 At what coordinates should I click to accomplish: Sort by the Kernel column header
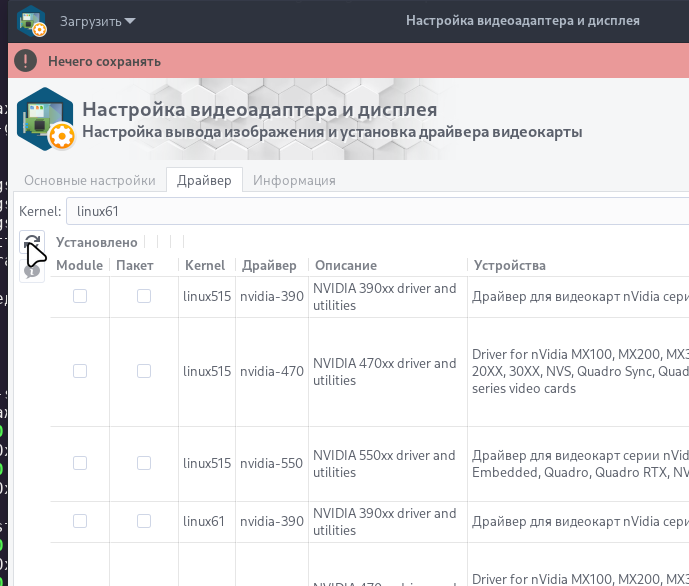(x=205, y=265)
